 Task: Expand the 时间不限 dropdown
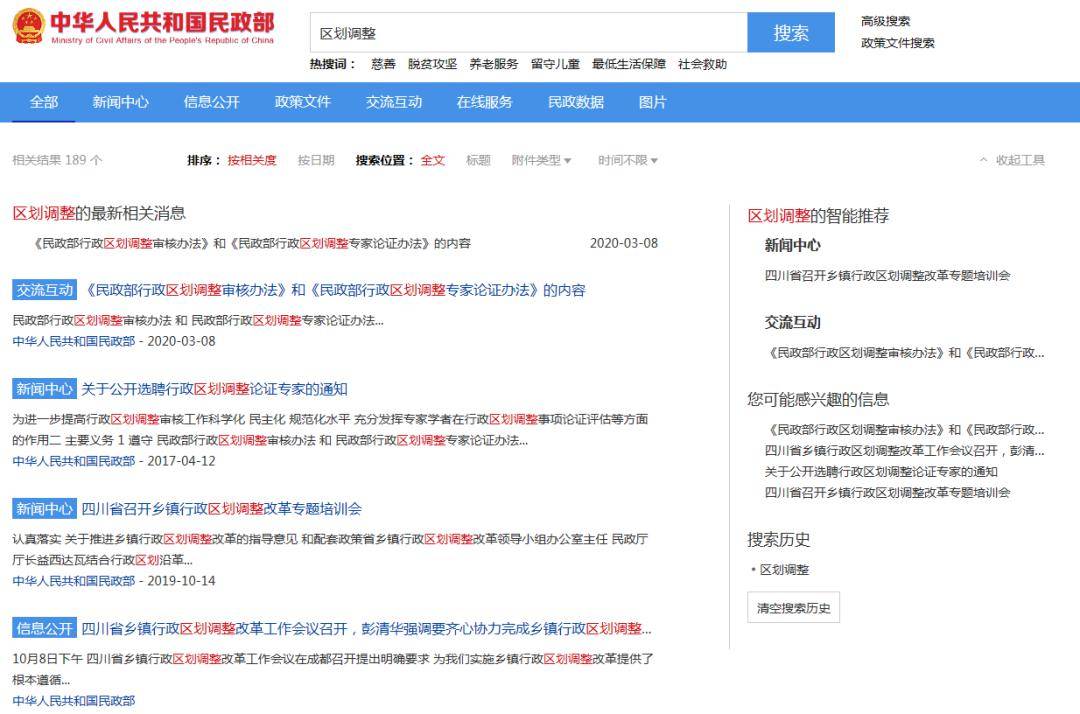tap(627, 160)
